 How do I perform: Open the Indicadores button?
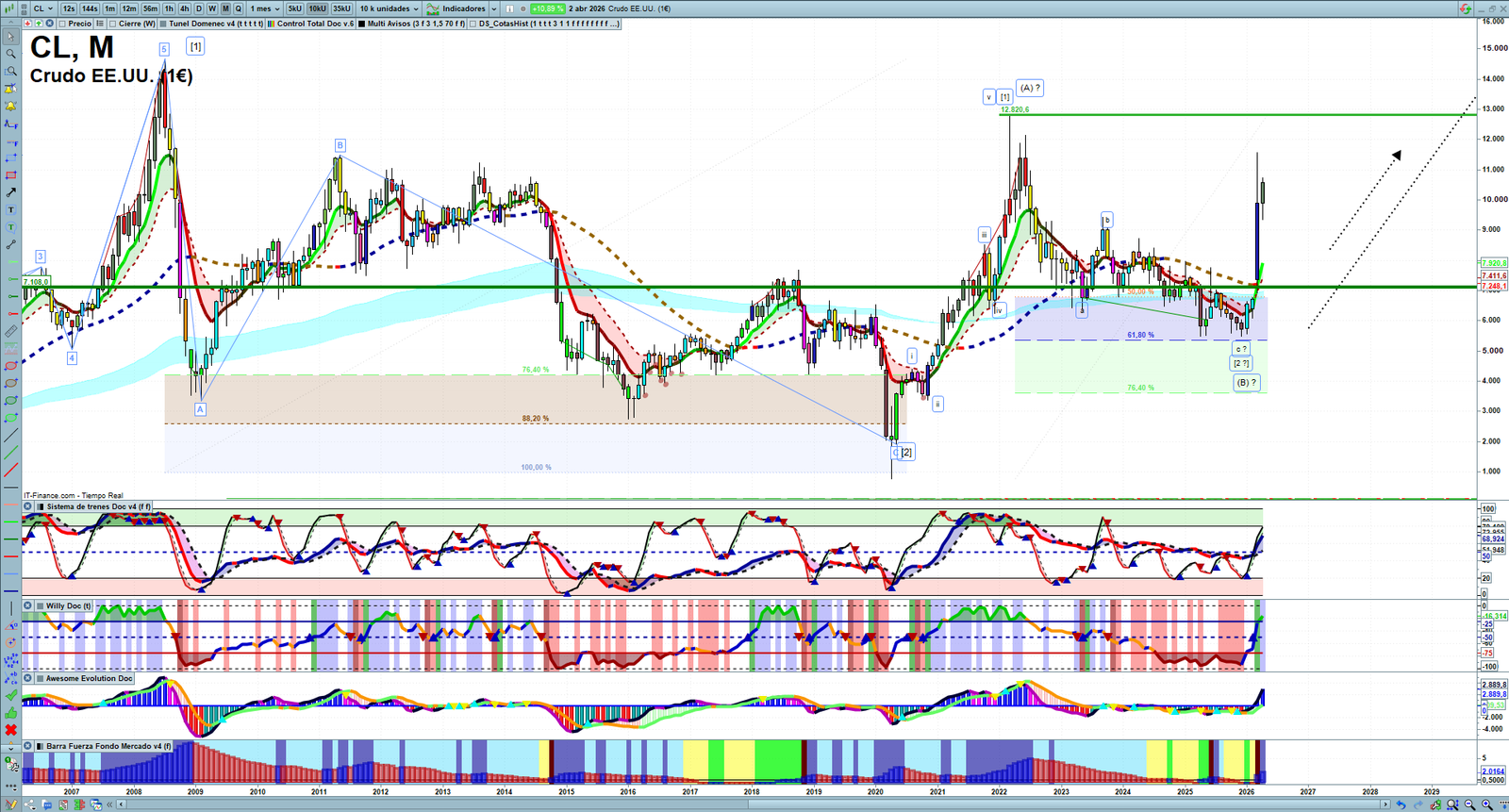tap(456, 8)
